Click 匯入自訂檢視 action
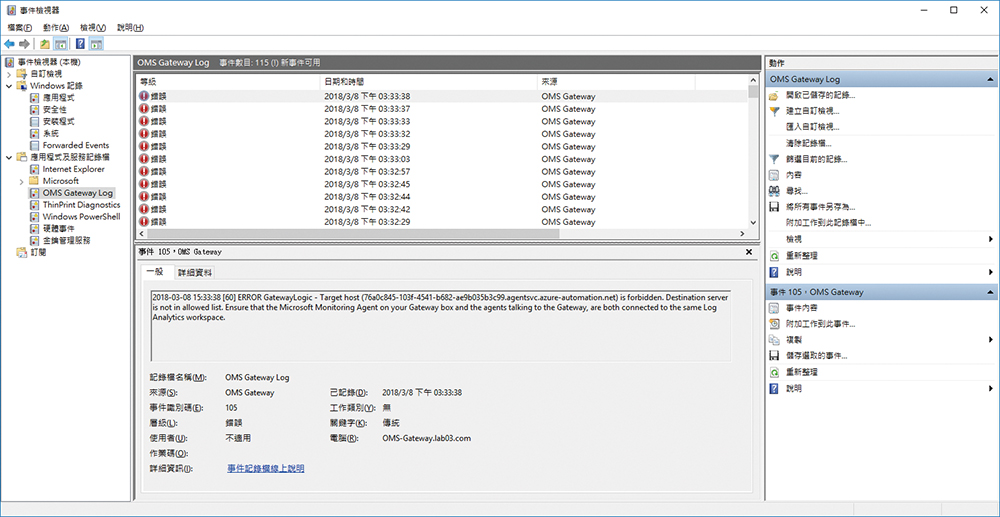 (813, 127)
